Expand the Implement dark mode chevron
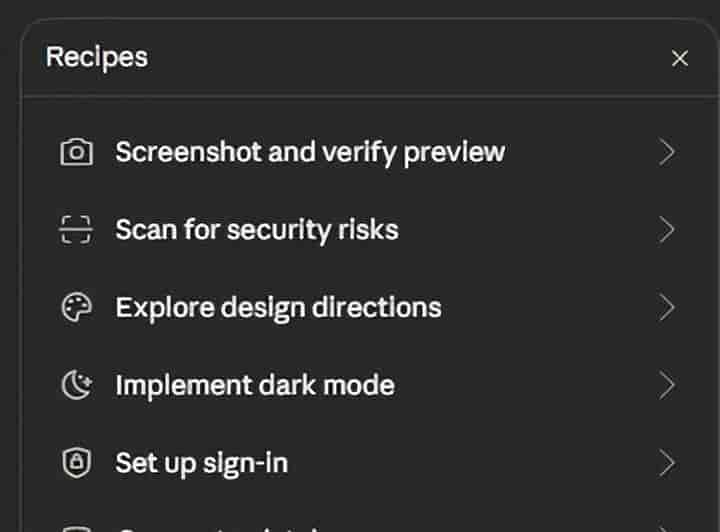The height and width of the screenshot is (532, 720). click(667, 386)
